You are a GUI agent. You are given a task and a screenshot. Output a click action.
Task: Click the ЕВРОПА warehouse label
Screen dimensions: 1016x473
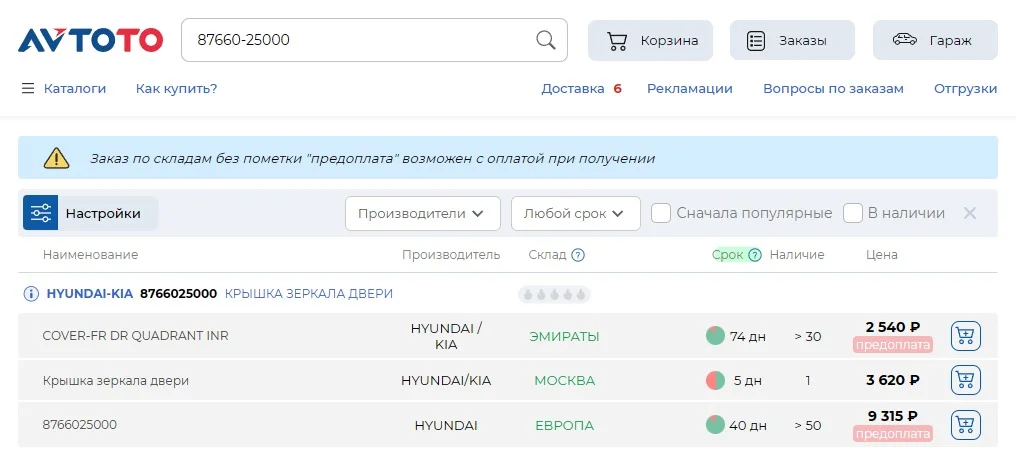coord(564,426)
